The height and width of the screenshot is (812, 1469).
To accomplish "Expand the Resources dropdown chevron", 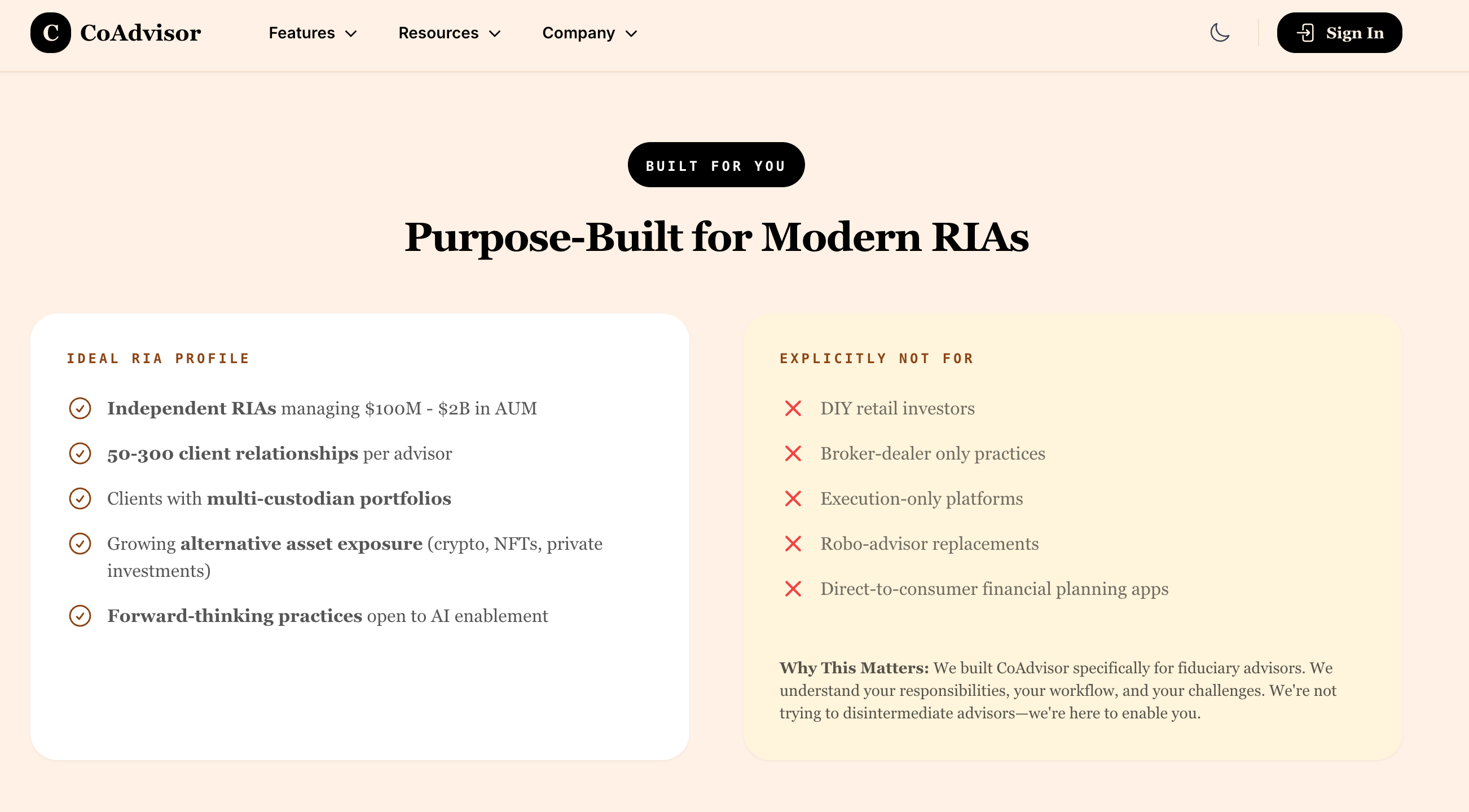I will pos(495,34).
